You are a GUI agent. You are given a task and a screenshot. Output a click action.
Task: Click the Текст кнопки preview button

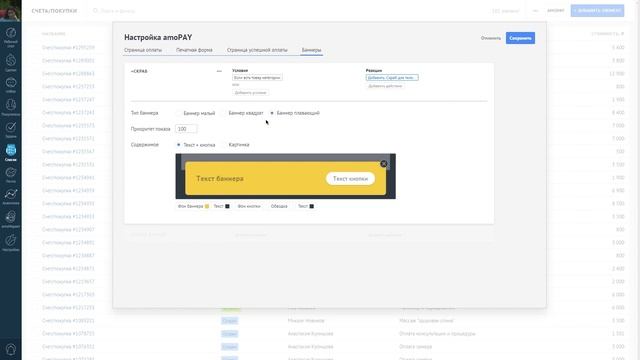[350, 178]
